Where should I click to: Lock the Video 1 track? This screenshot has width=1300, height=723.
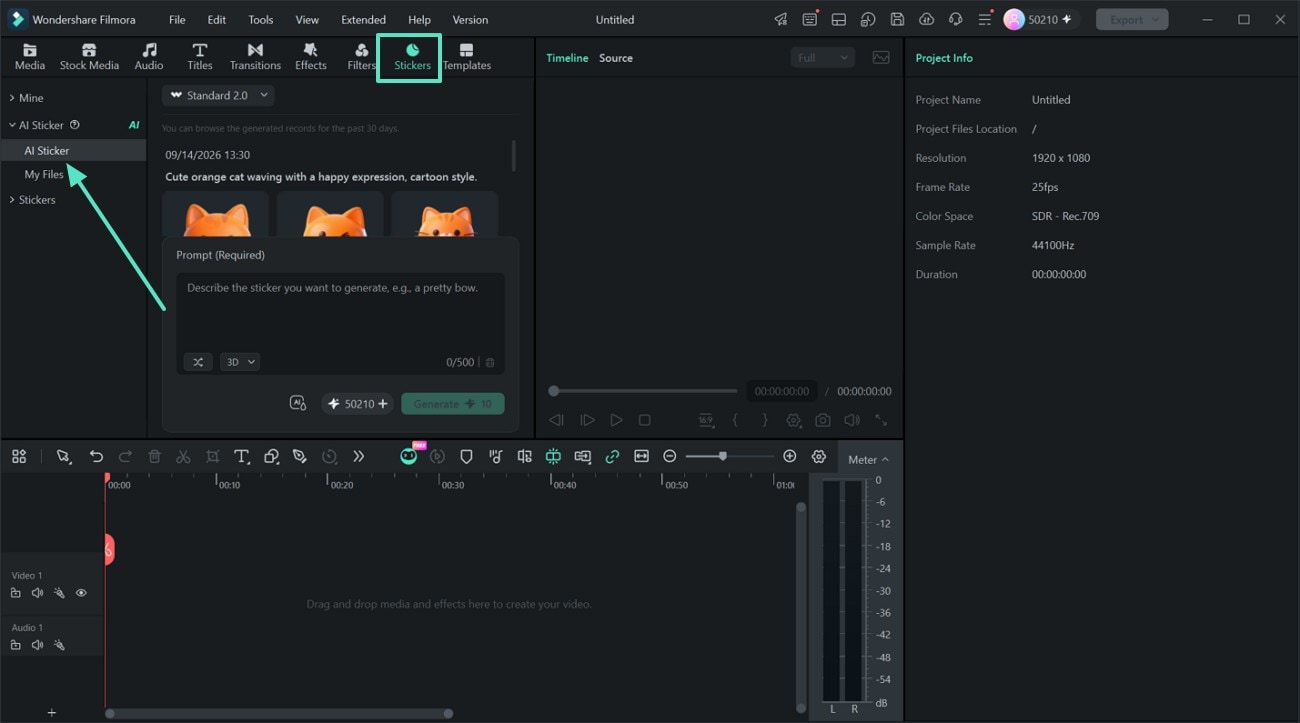click(15, 593)
